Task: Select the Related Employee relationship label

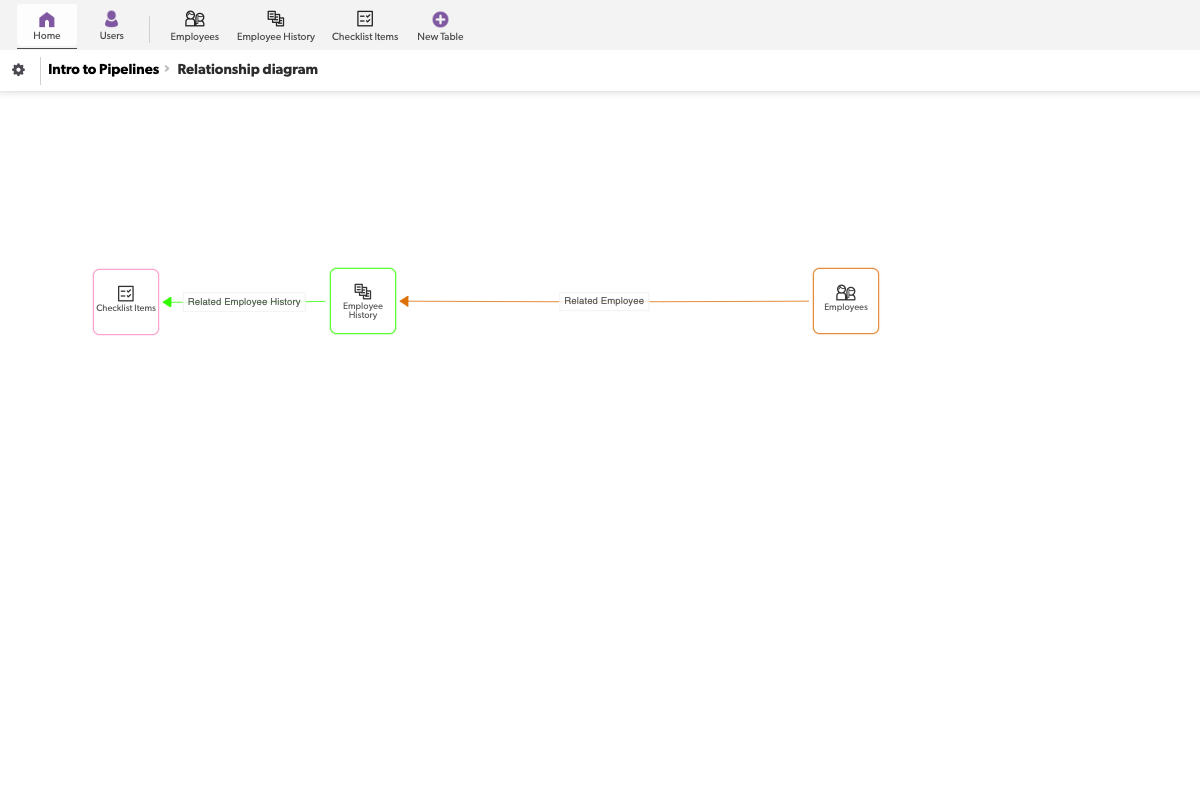Action: click(x=604, y=301)
